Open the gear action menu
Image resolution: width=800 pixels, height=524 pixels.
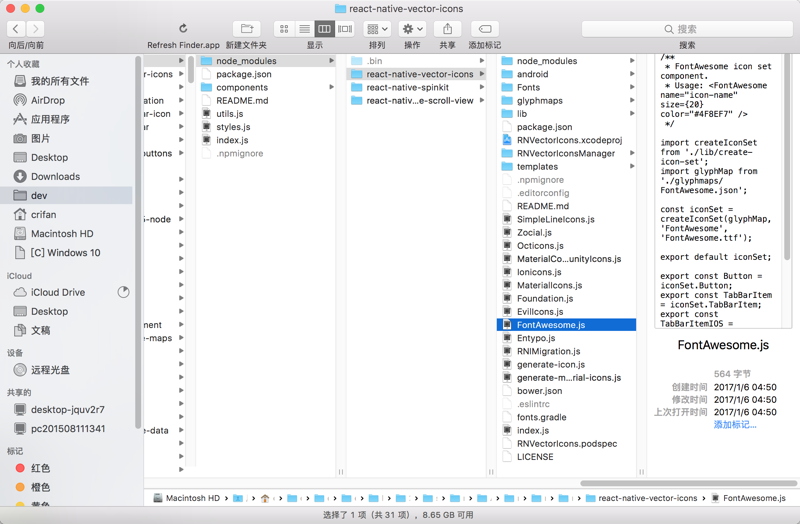412,29
